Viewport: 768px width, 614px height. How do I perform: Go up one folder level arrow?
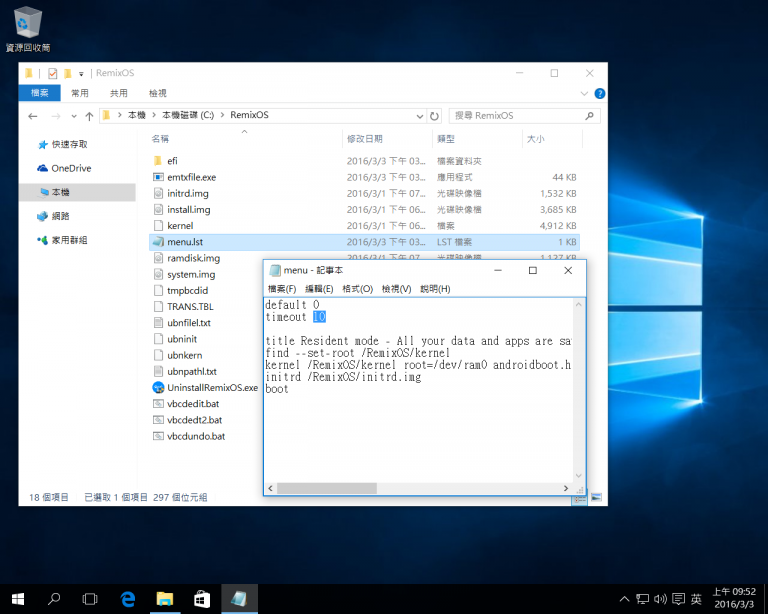pyautogui.click(x=89, y=116)
